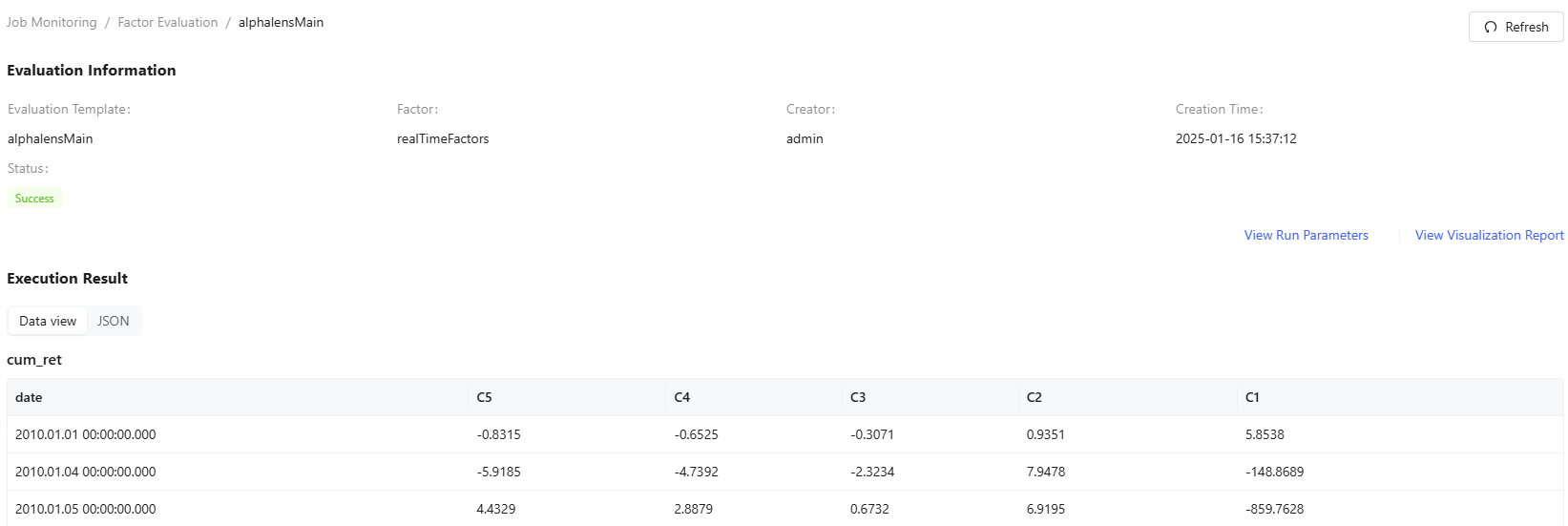Click the alphalensMain breadcrumb item

pyautogui.click(x=281, y=22)
